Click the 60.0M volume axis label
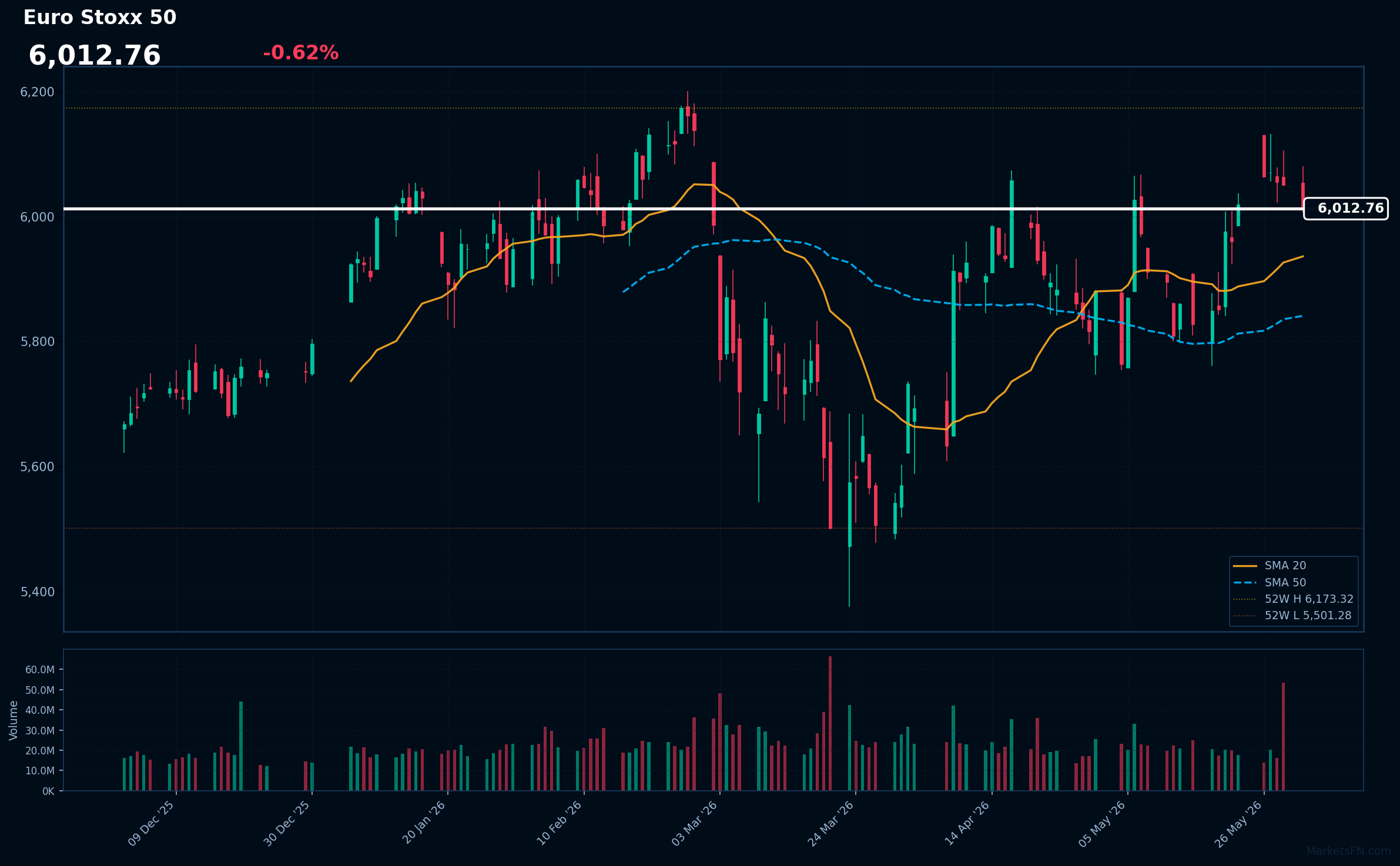1400x866 pixels. pos(40,670)
